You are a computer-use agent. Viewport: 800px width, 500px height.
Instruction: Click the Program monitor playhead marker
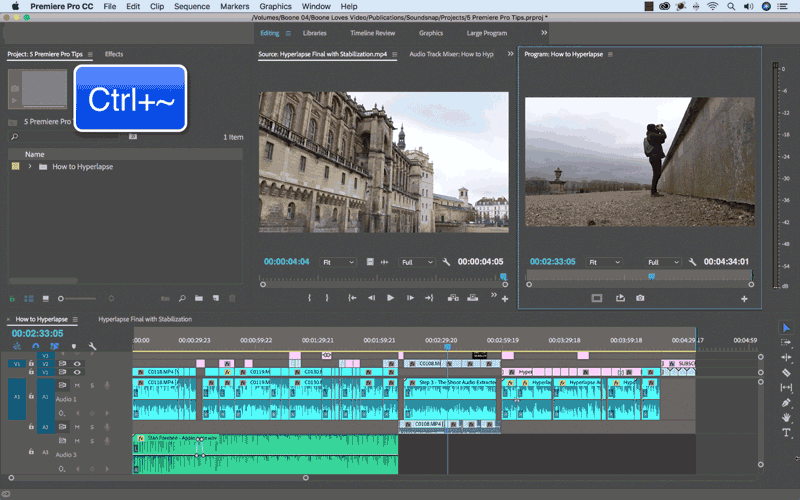tap(652, 276)
